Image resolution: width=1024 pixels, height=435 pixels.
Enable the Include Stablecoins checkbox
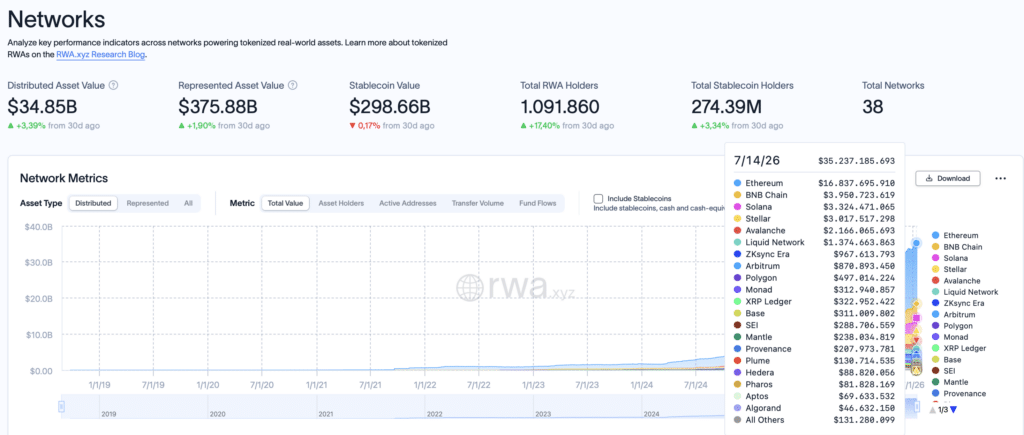tap(598, 199)
